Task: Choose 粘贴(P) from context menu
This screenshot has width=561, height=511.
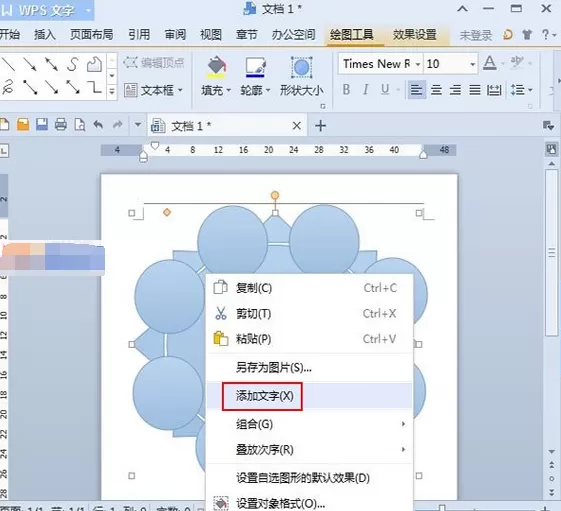Action: 310,339
